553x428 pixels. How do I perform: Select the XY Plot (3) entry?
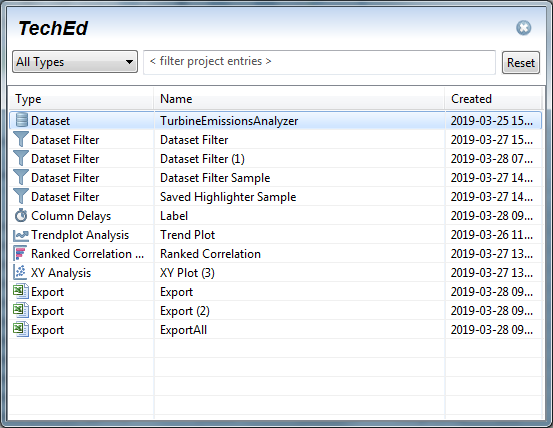275,273
